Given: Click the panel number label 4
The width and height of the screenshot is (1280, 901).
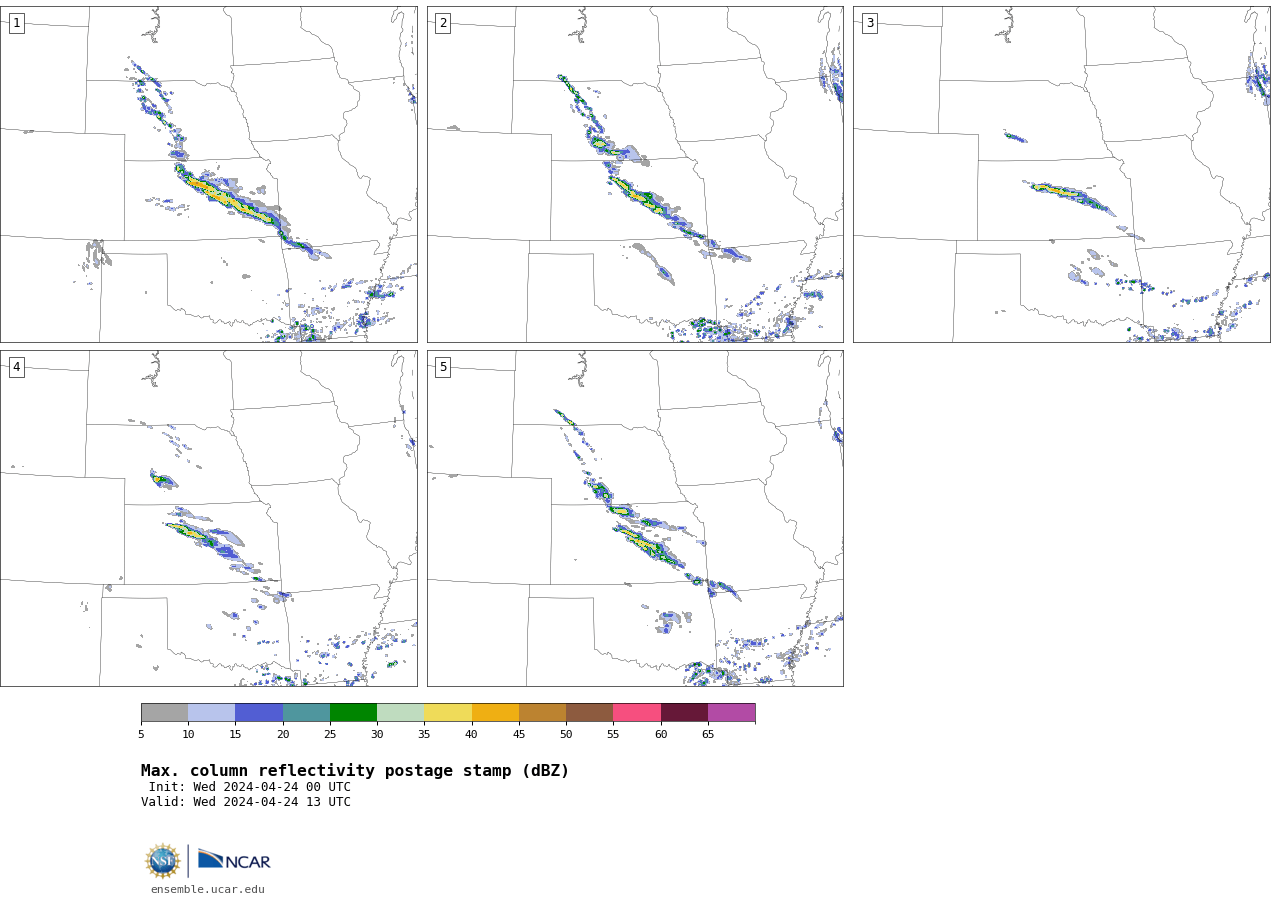Looking at the screenshot, I should pos(16,367).
